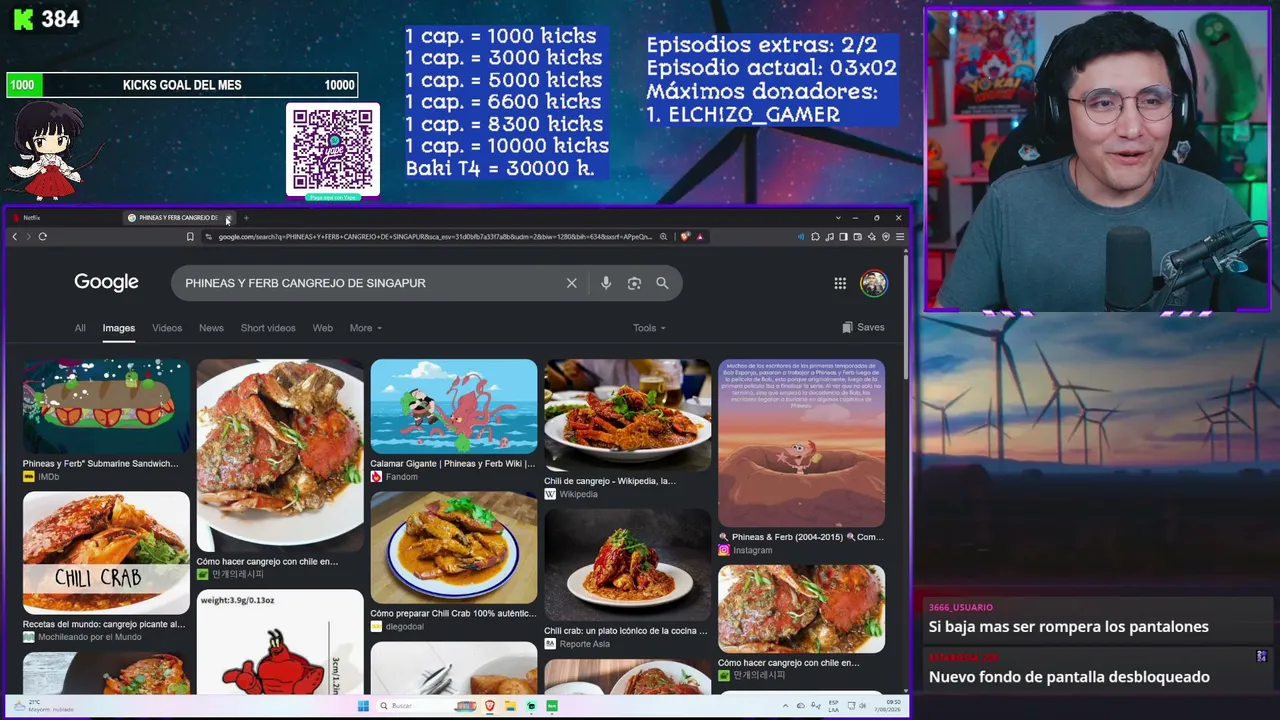Open the Submarine Sandwich IMDb image
Image resolution: width=1280 pixels, height=720 pixels.
[106, 407]
